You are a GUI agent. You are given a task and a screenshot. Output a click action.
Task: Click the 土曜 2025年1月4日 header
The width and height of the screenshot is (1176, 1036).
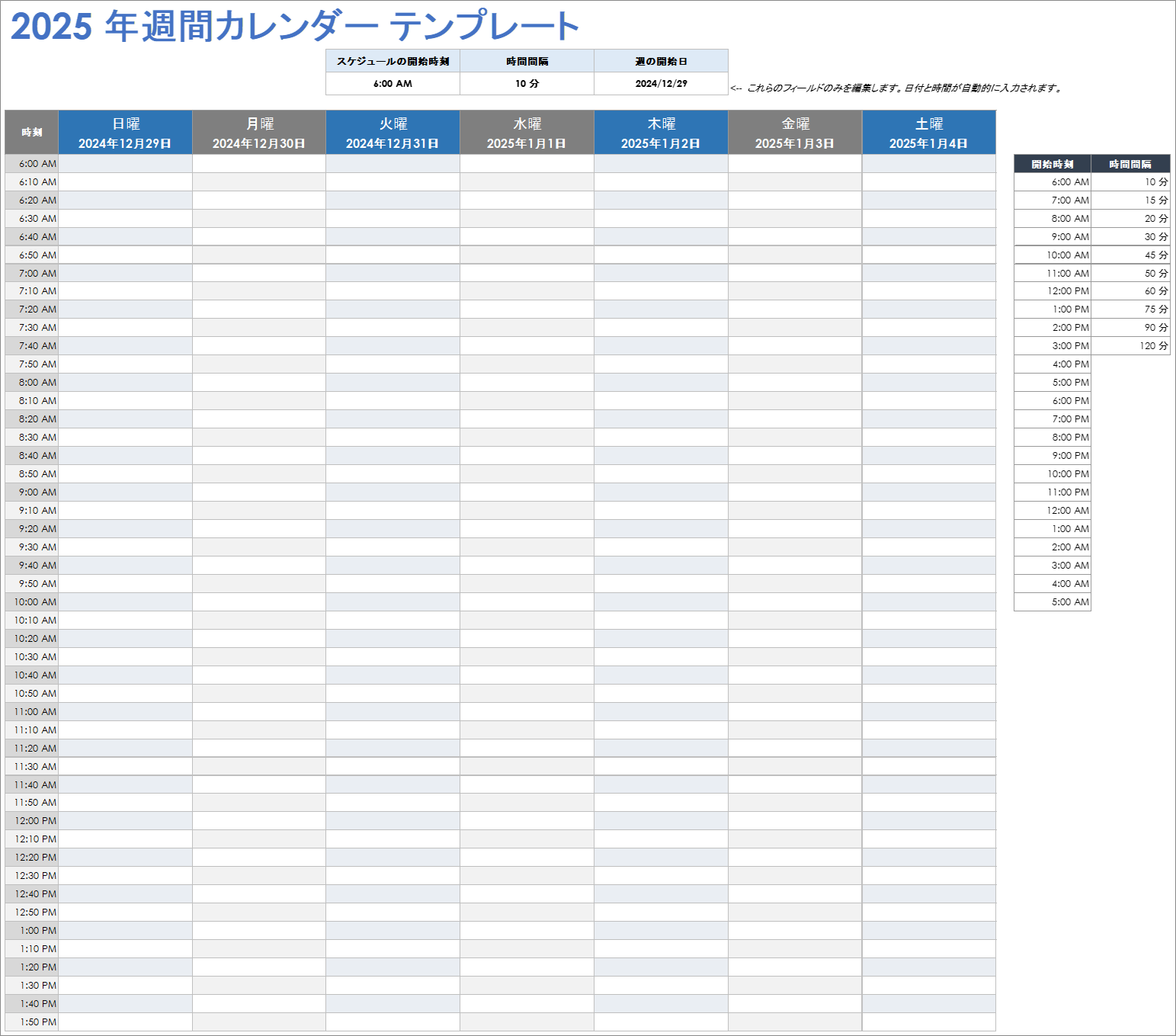tap(929, 132)
